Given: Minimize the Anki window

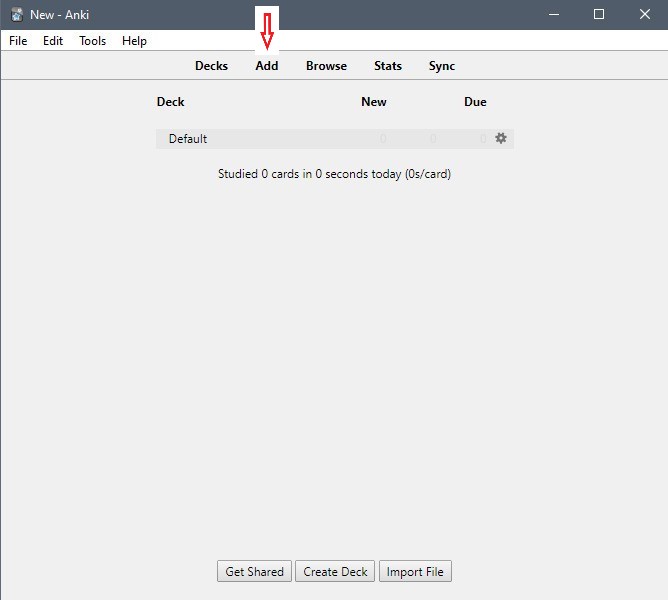Looking at the screenshot, I should coord(554,14).
